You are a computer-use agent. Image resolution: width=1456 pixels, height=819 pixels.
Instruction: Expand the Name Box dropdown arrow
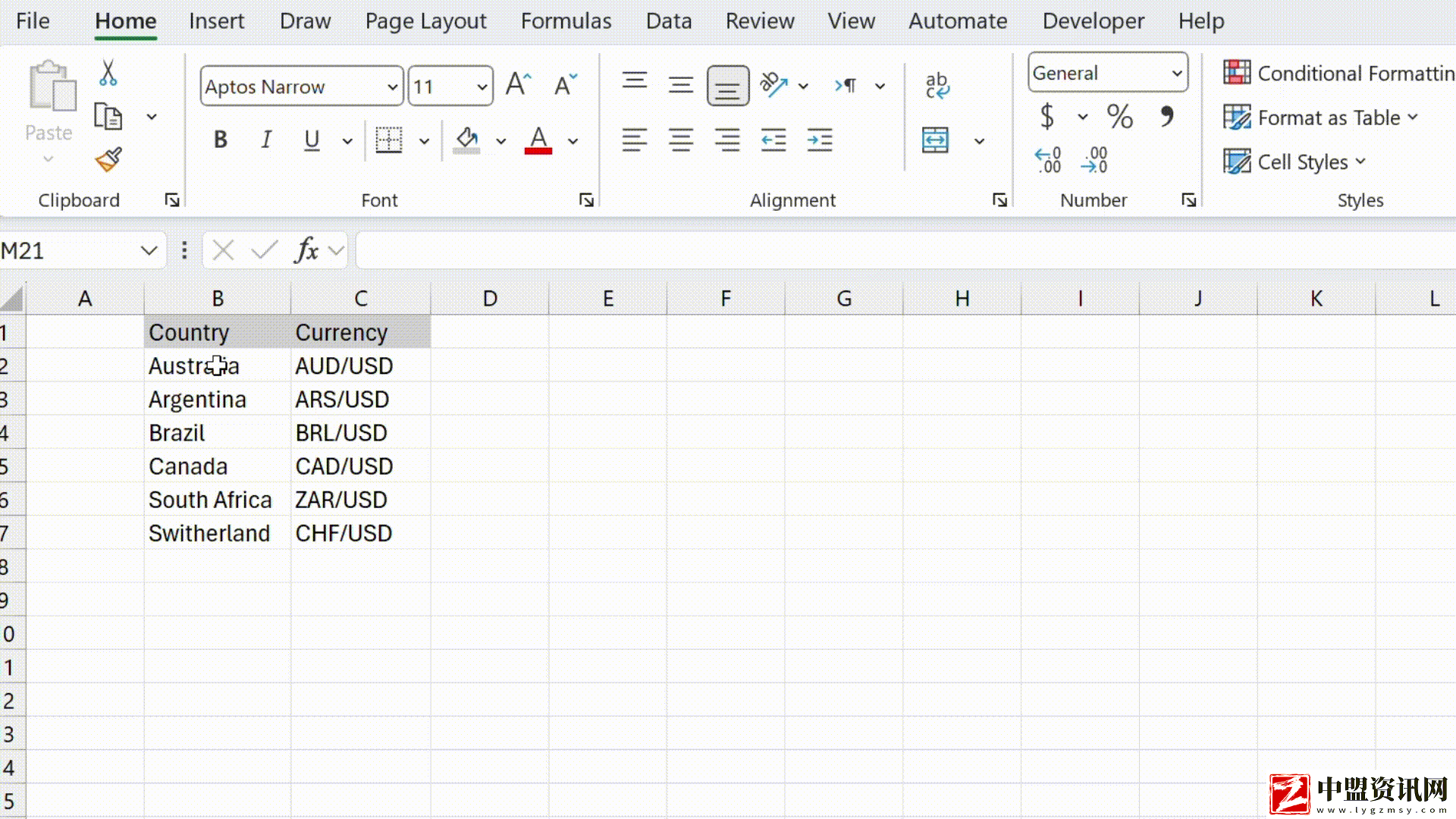point(149,251)
